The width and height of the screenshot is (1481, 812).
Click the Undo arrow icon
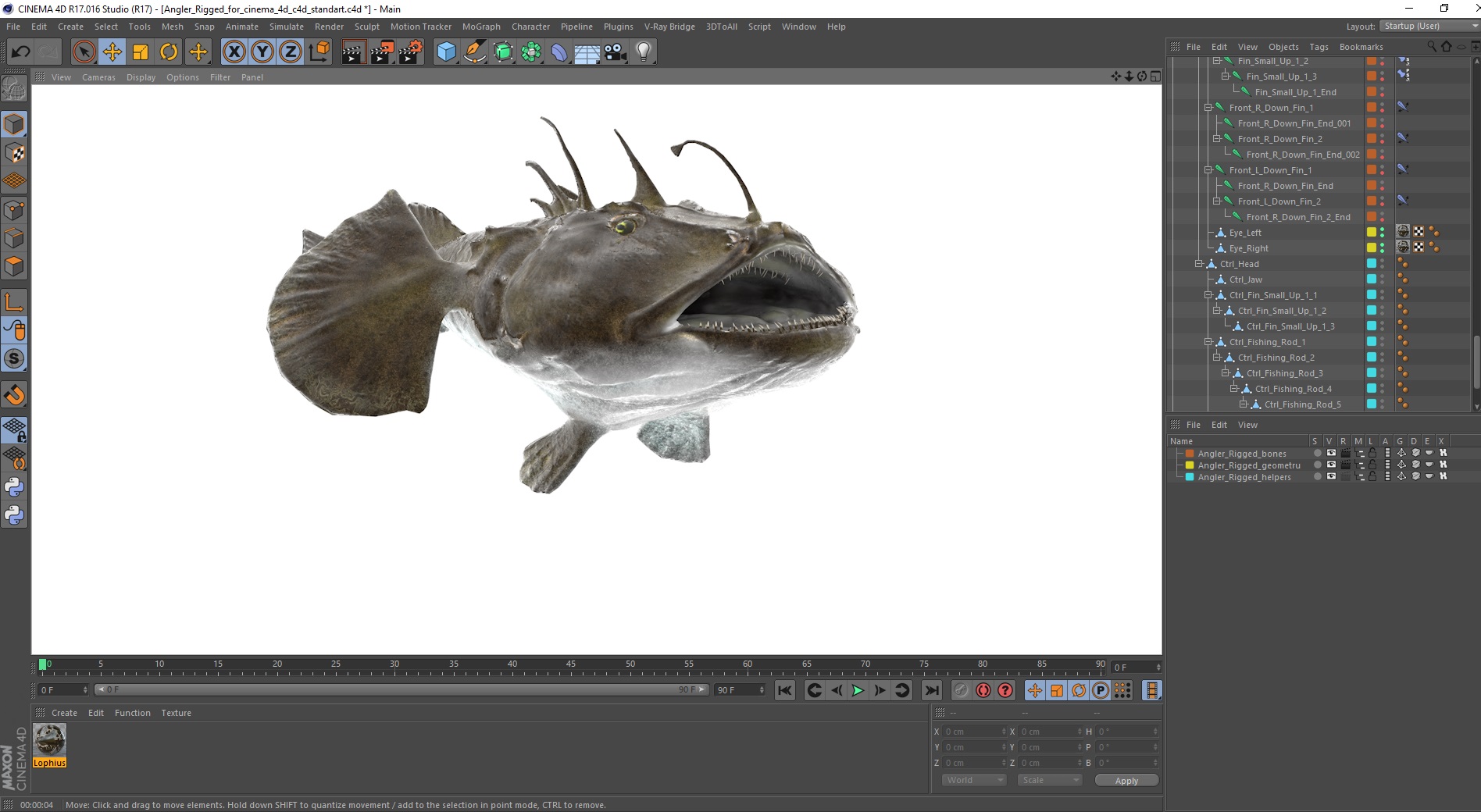coord(21,52)
